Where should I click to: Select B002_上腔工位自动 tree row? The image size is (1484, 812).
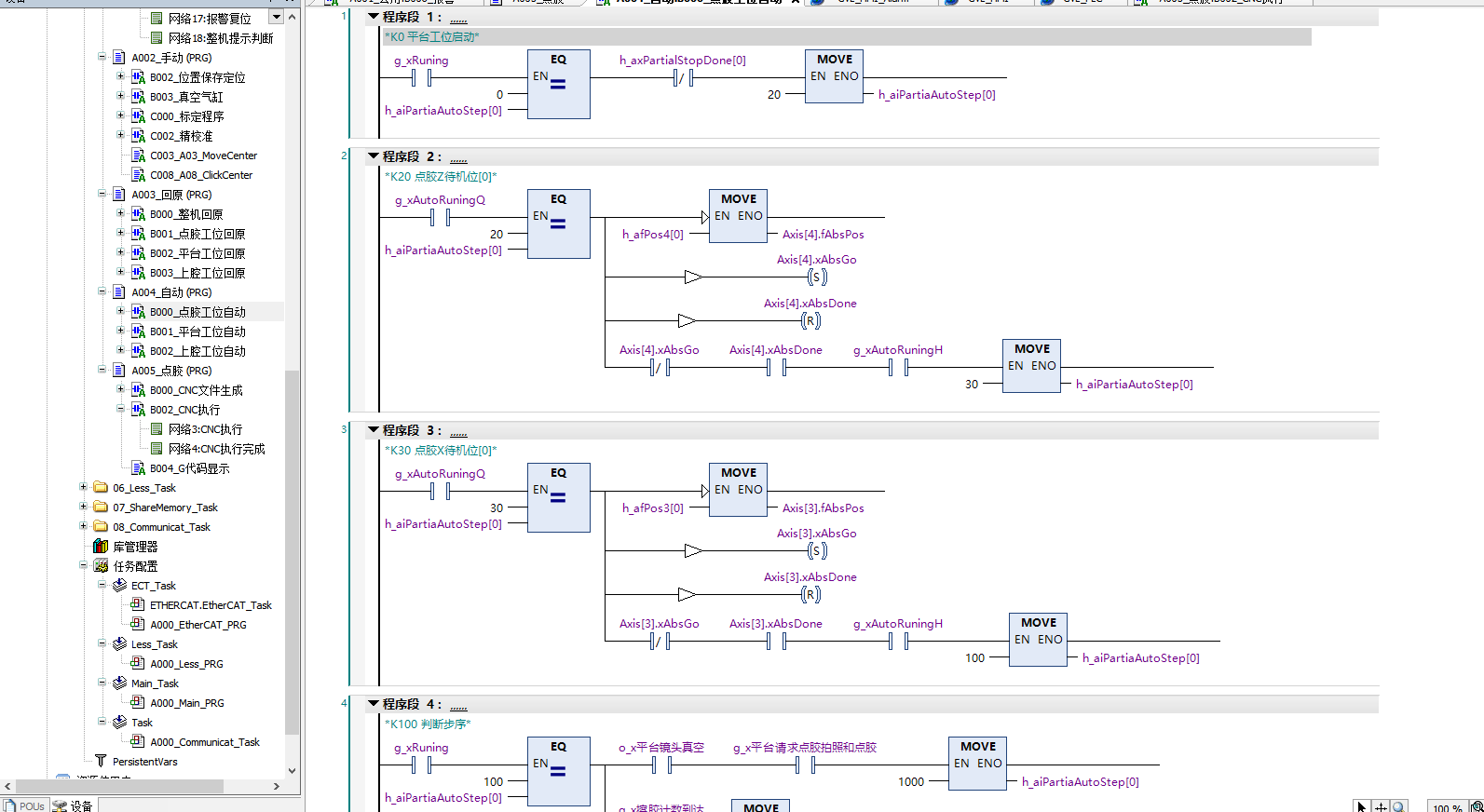197,351
